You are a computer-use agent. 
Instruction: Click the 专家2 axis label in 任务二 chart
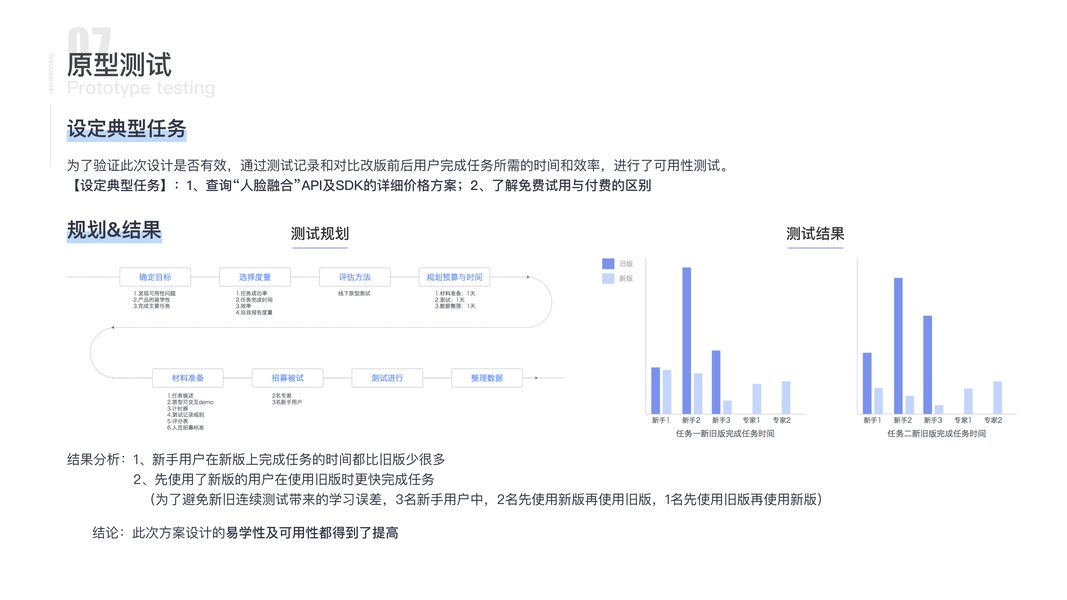point(993,420)
